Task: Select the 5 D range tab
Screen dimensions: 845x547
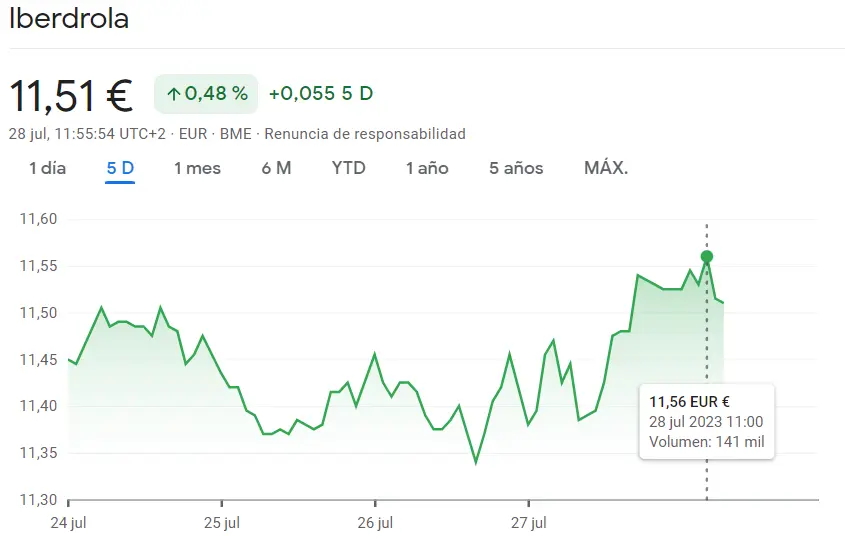Action: [120, 168]
